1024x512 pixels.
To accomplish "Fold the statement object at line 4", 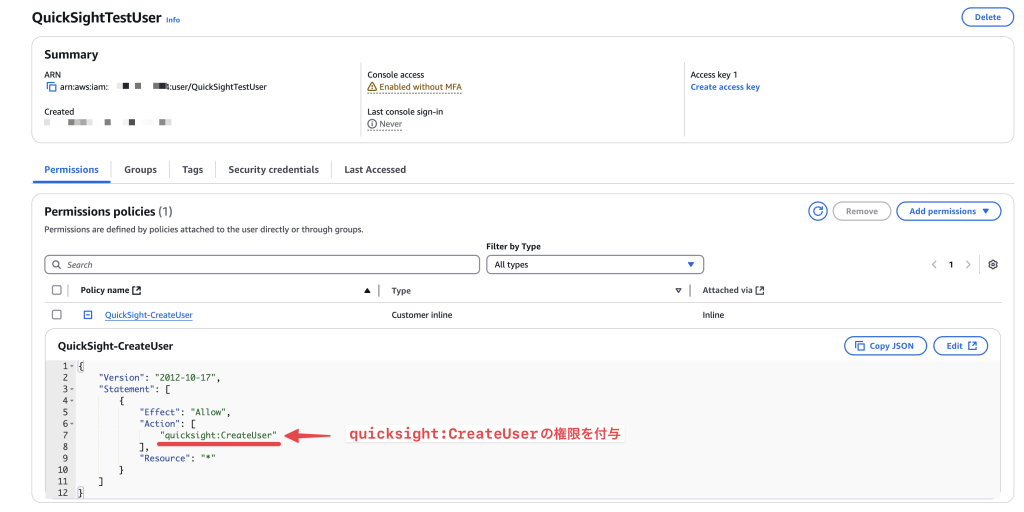I will pos(72,401).
